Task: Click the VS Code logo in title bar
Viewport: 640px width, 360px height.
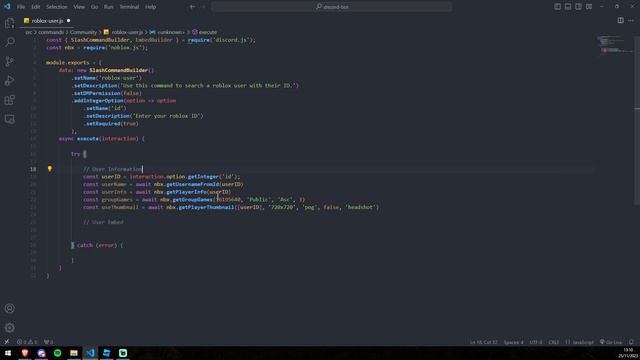Action: (x=7, y=7)
